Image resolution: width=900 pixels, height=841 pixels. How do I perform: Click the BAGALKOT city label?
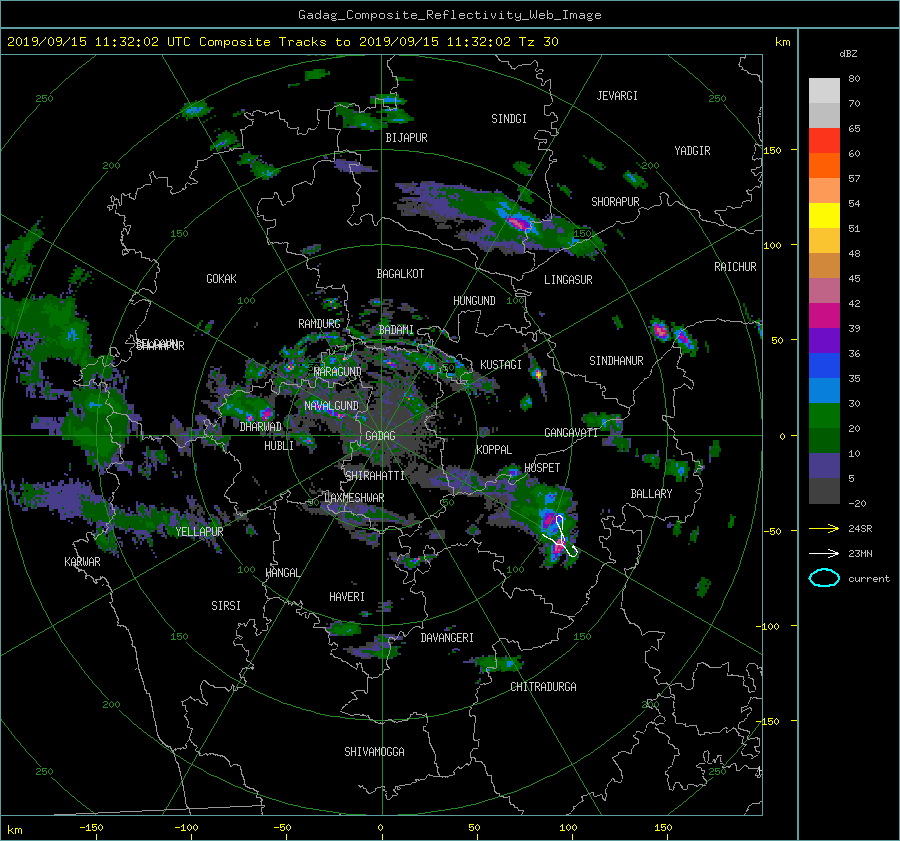[x=400, y=274]
